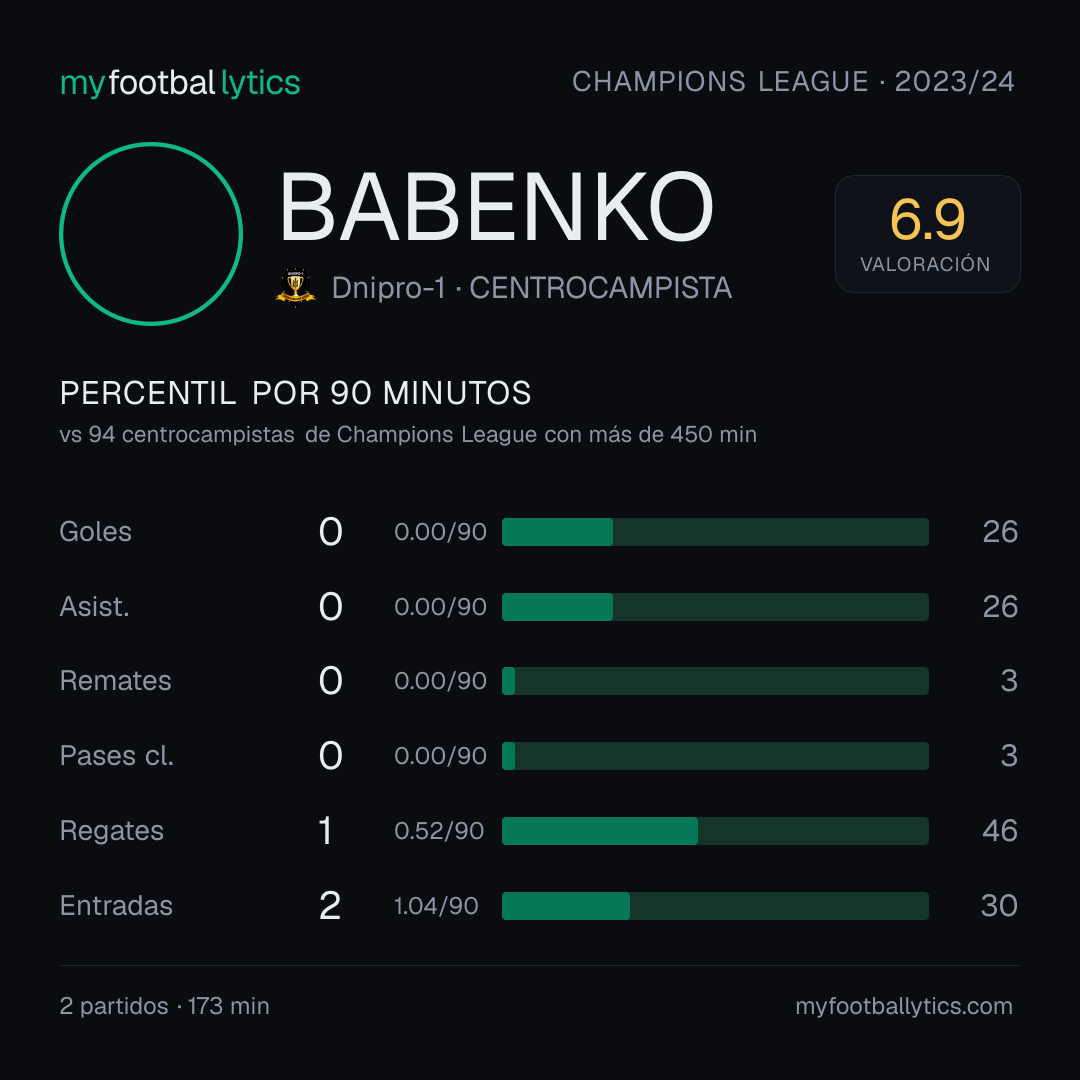Click the Goles stat label
This screenshot has width=1080, height=1080.
point(96,532)
